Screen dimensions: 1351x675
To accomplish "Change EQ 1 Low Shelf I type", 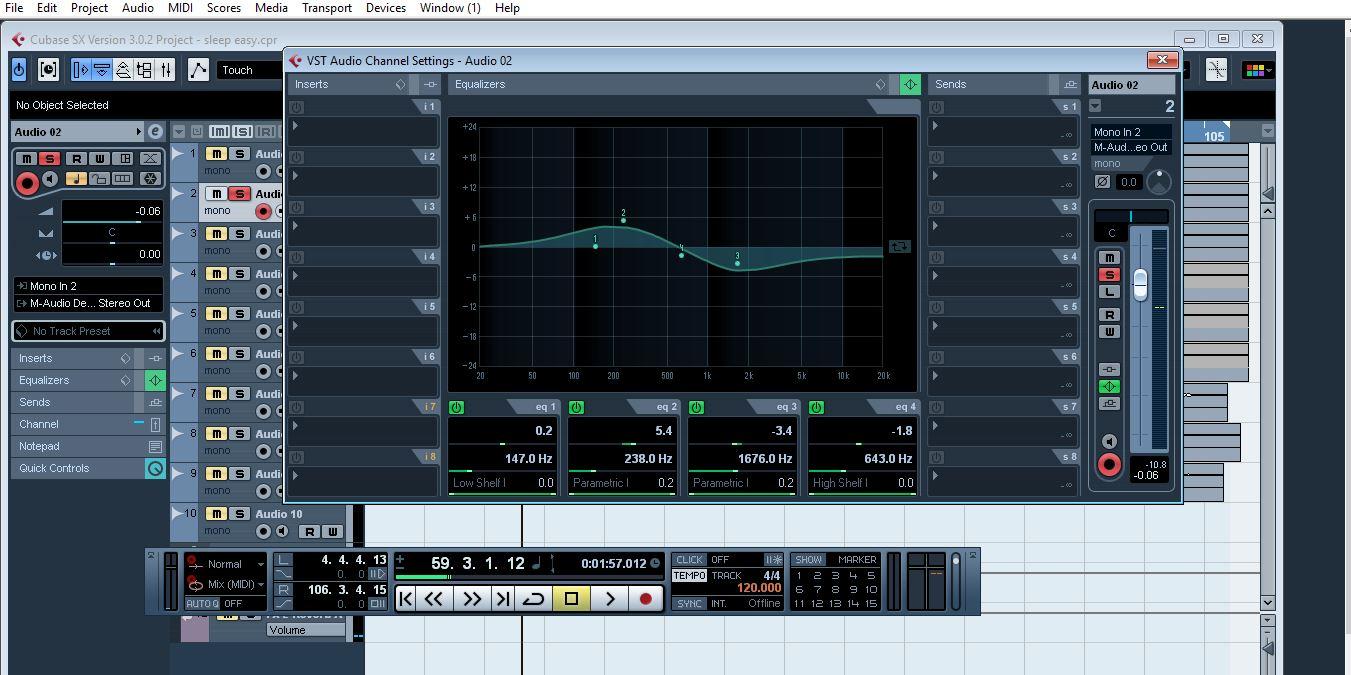I will 480,483.
